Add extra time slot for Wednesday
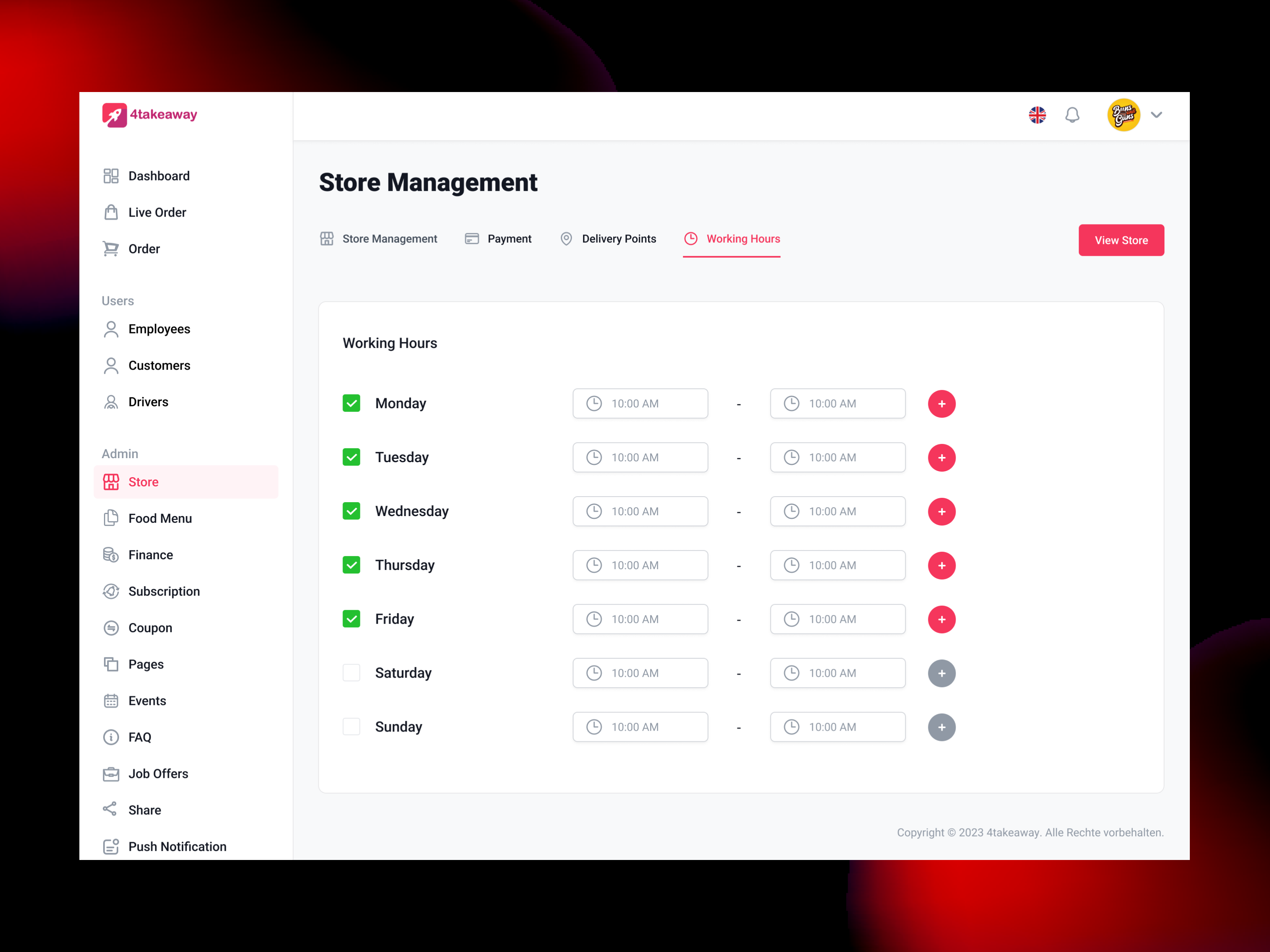1270x952 pixels. tap(941, 511)
